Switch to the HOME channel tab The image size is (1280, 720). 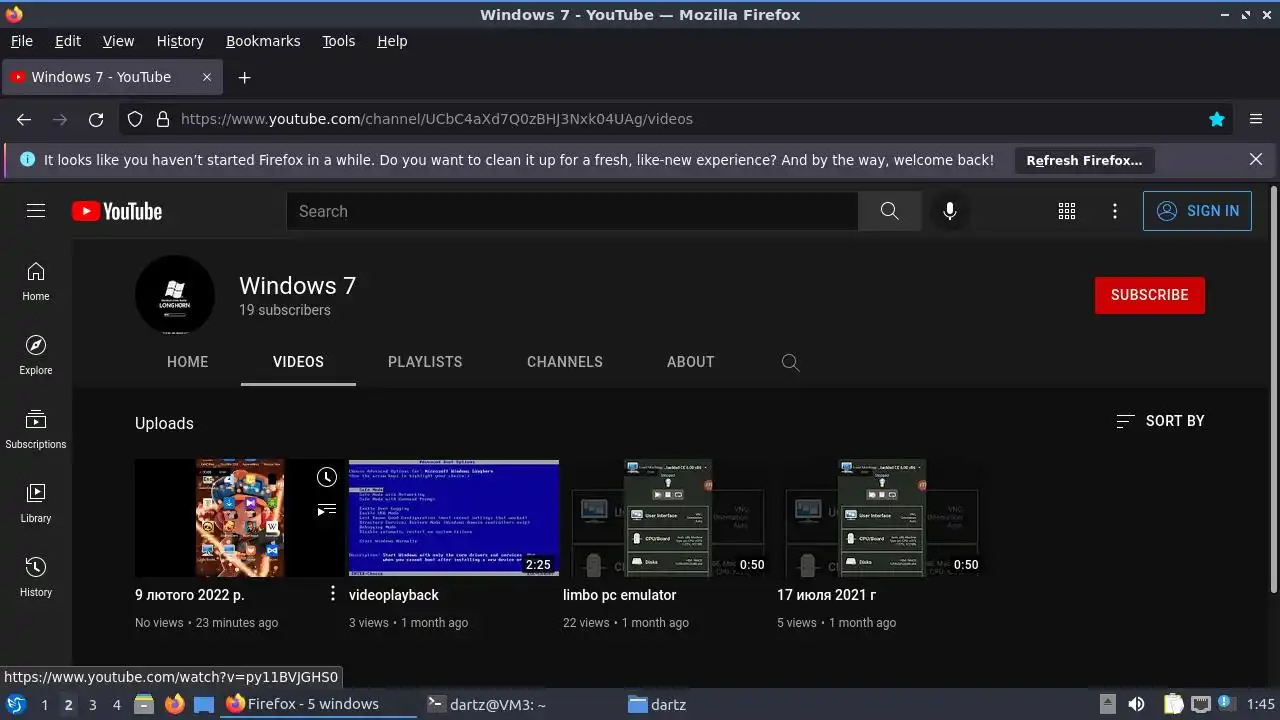tap(188, 362)
